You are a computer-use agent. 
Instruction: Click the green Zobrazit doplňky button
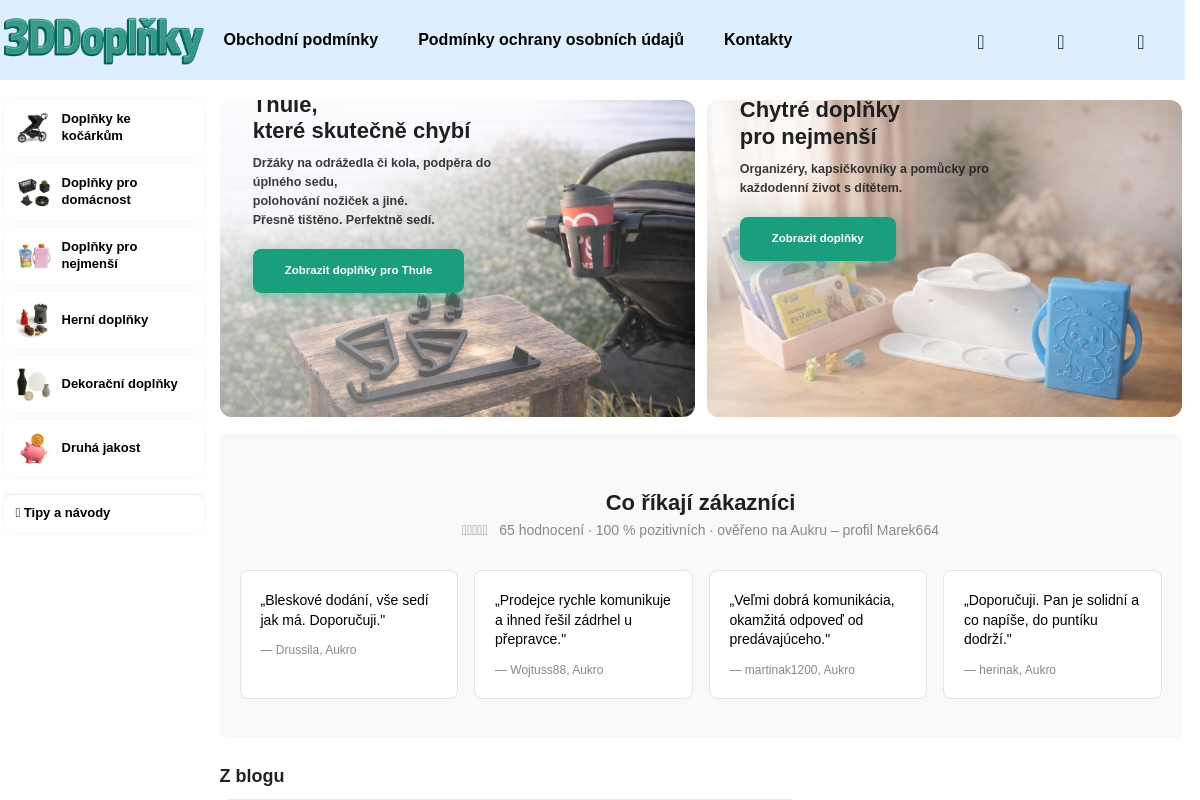[818, 239]
